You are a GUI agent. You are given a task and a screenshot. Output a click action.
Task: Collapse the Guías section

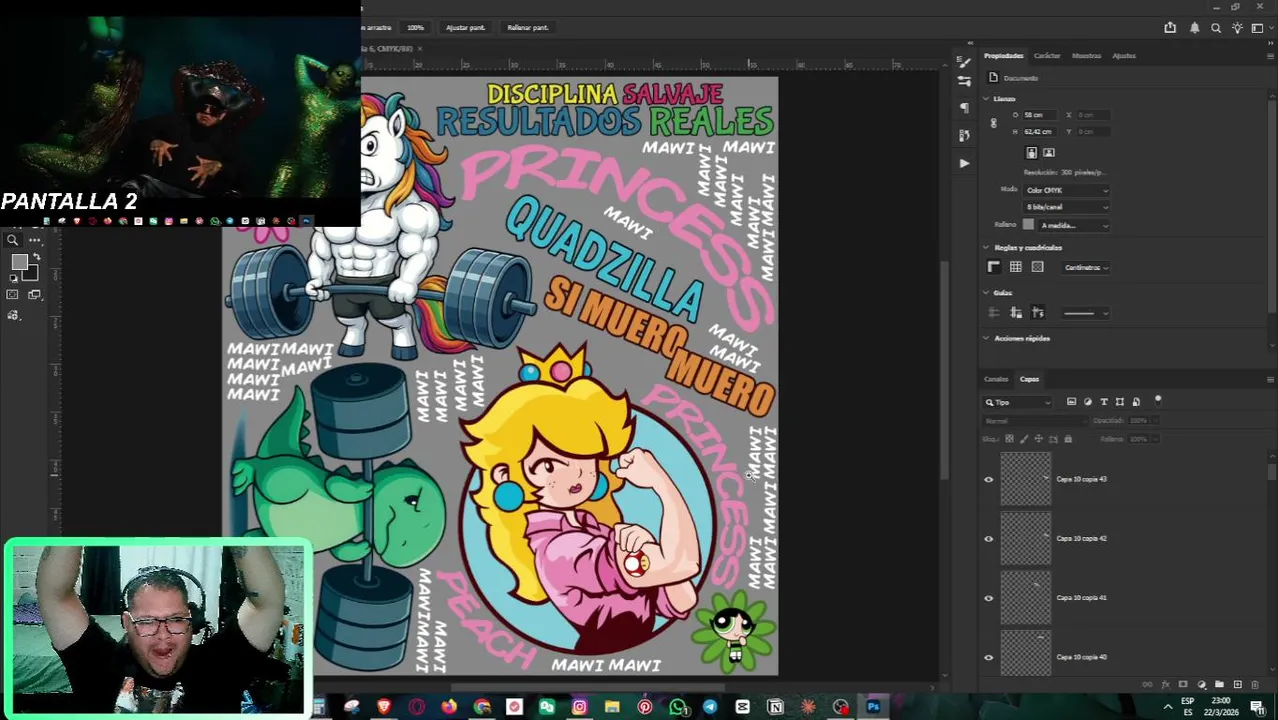tap(986, 293)
